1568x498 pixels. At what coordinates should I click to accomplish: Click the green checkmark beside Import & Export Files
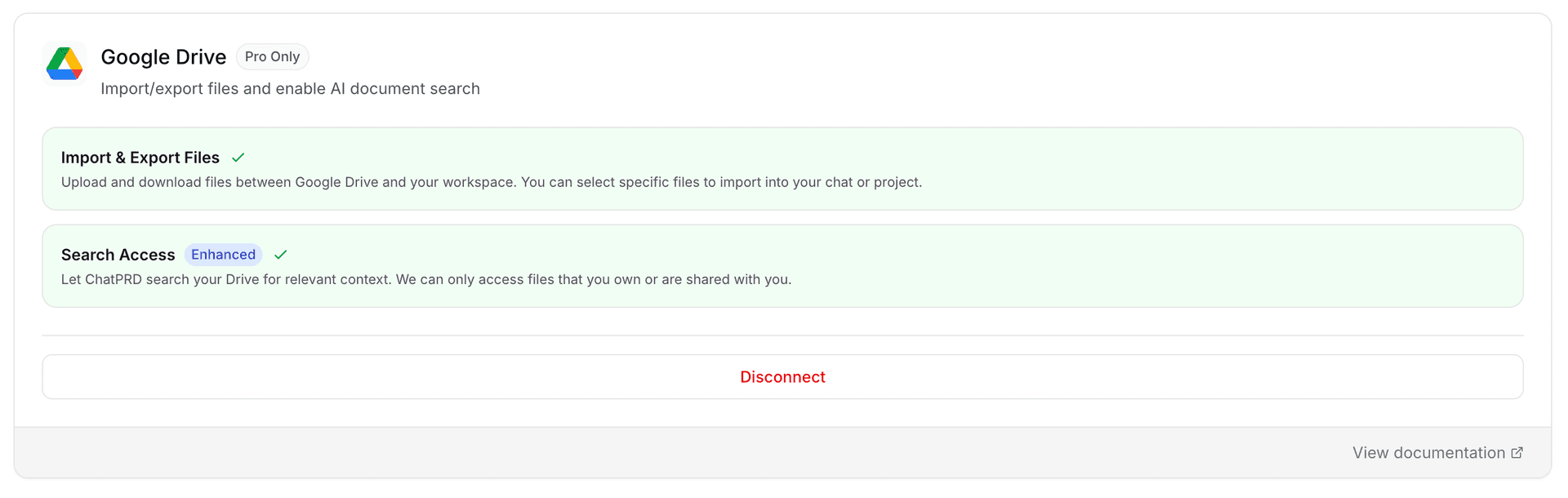coord(238,158)
